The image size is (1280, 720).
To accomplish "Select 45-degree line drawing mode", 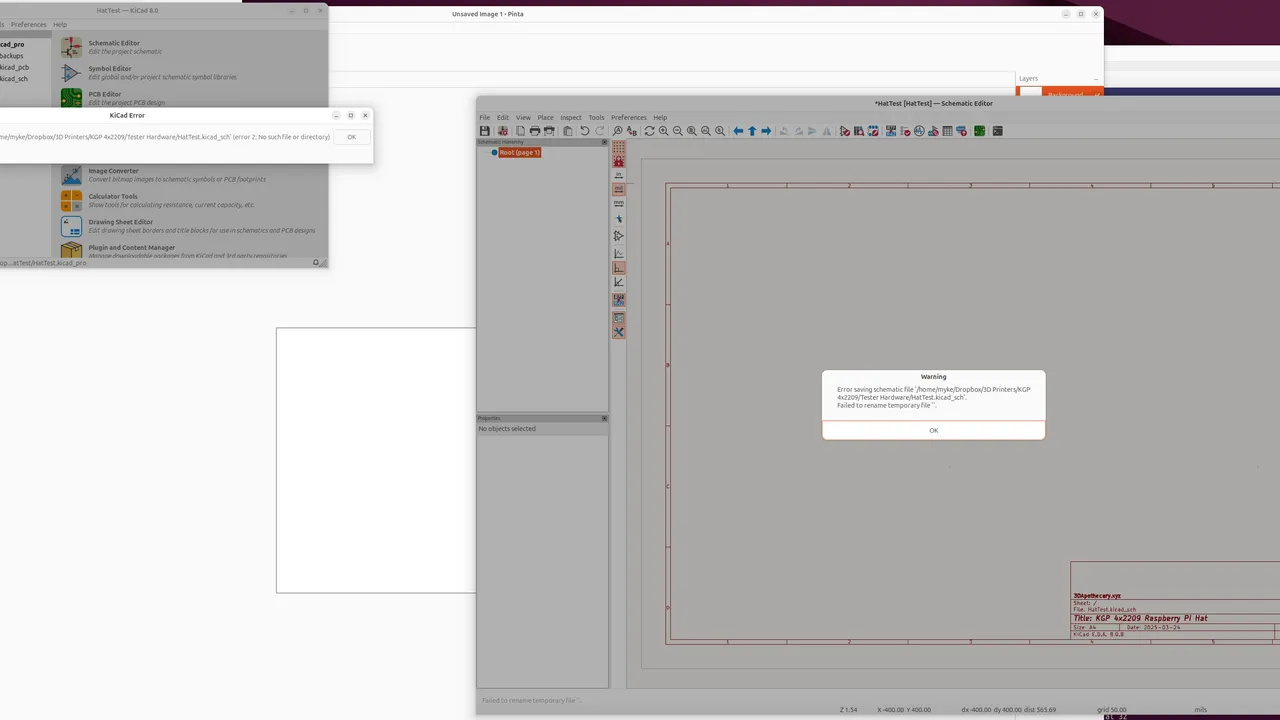I will (x=619, y=283).
